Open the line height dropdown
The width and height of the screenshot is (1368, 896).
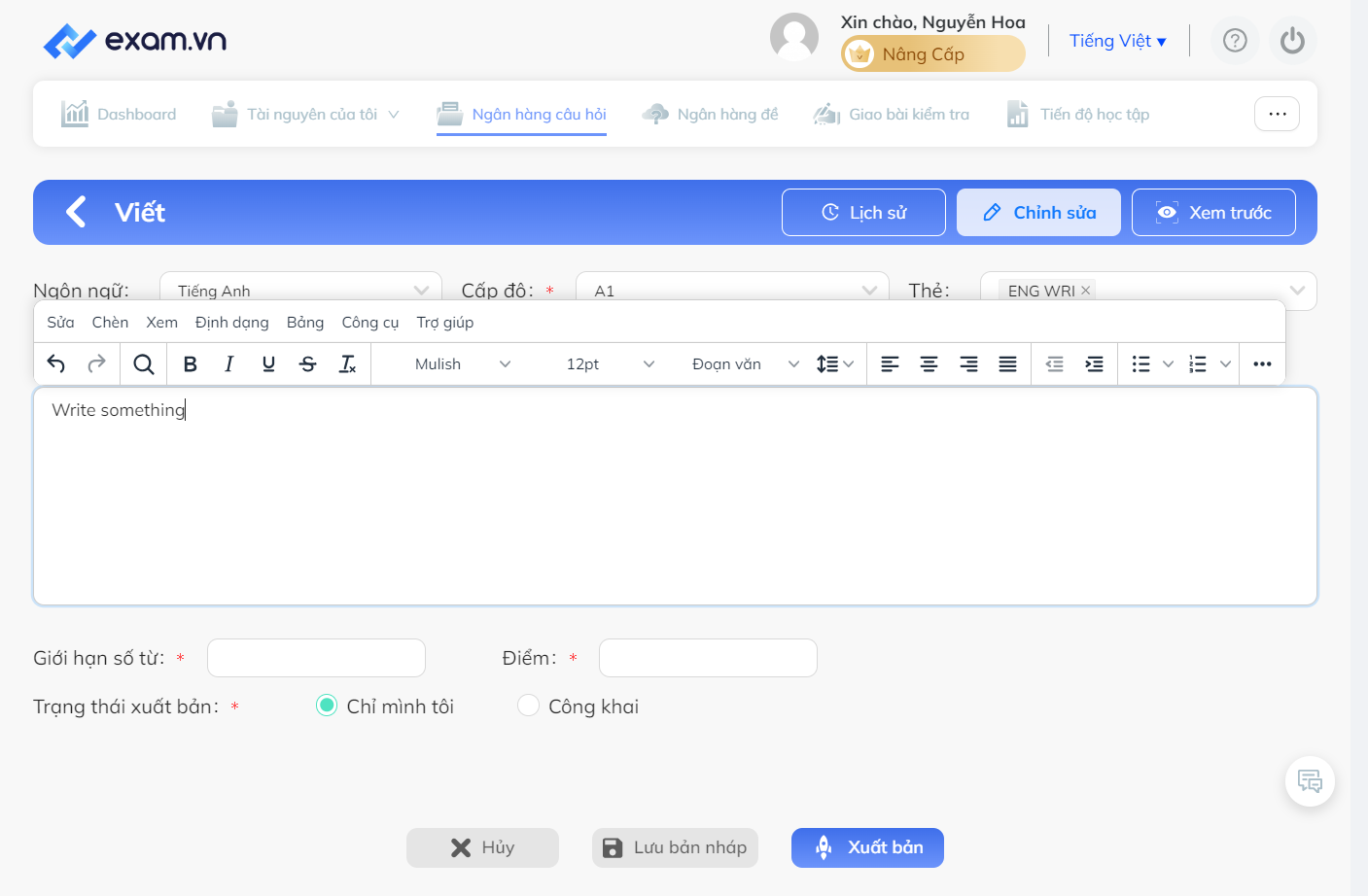835,364
